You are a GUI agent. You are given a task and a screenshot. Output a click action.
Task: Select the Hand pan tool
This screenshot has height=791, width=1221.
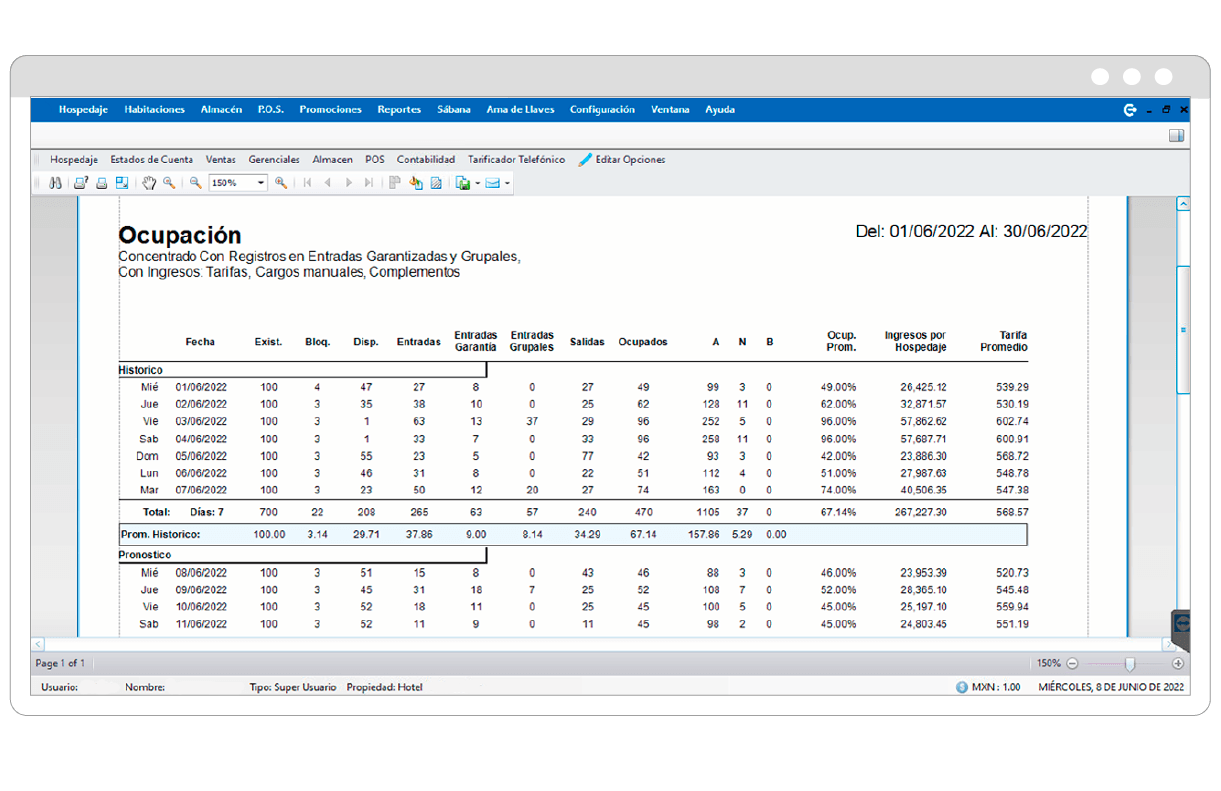tap(149, 183)
